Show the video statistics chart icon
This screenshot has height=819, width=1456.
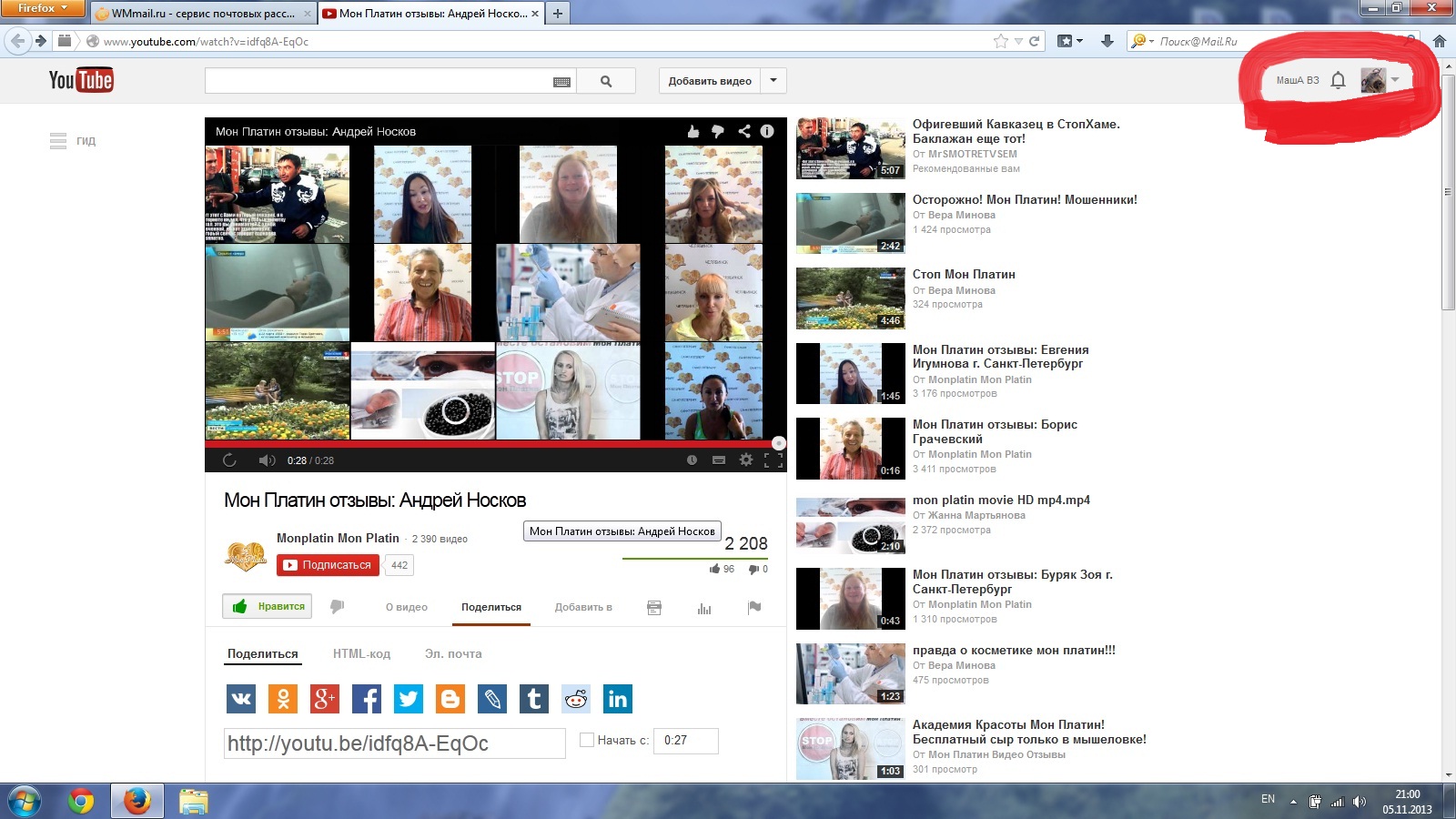704,607
